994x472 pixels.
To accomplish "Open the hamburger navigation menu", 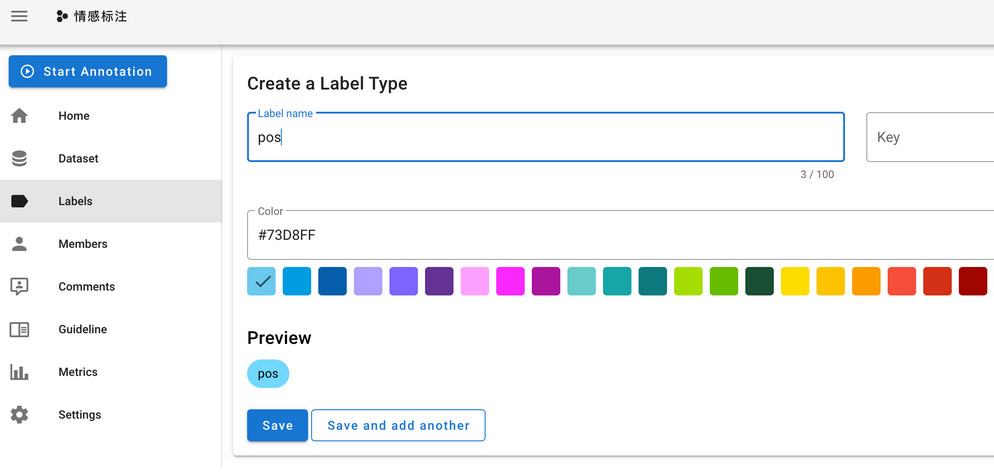I will click(x=19, y=16).
